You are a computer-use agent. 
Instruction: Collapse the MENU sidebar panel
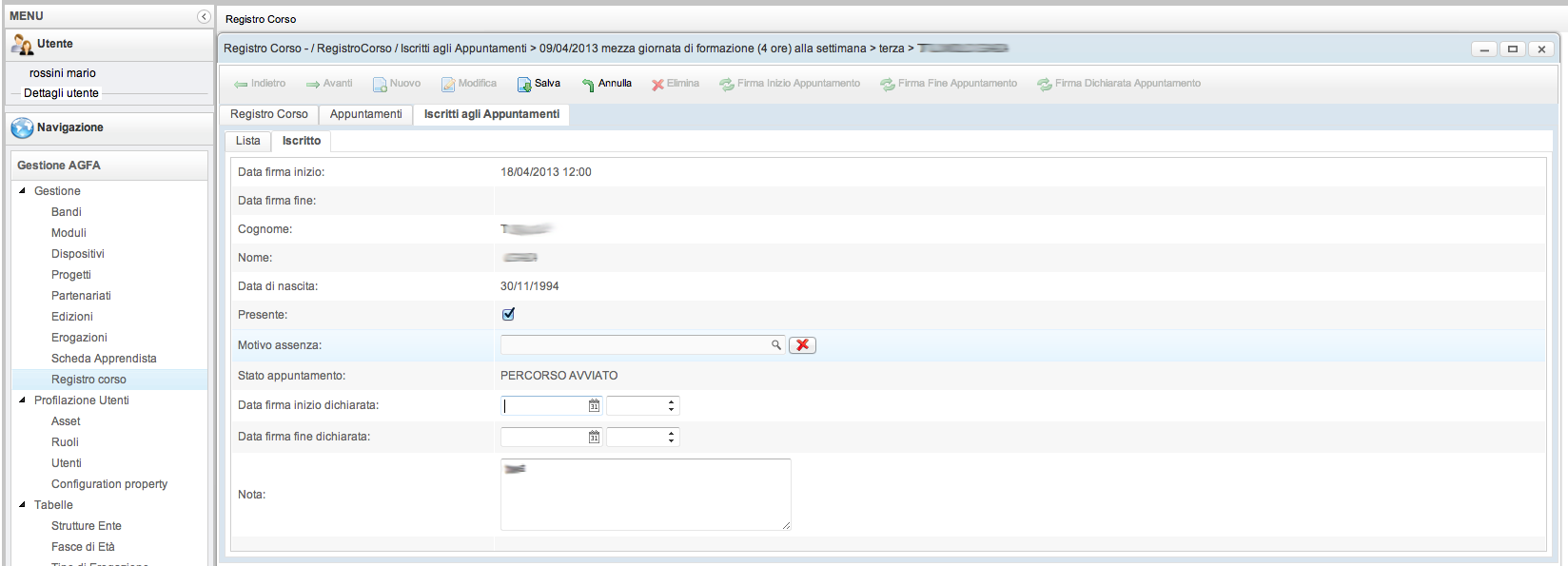click(x=204, y=16)
